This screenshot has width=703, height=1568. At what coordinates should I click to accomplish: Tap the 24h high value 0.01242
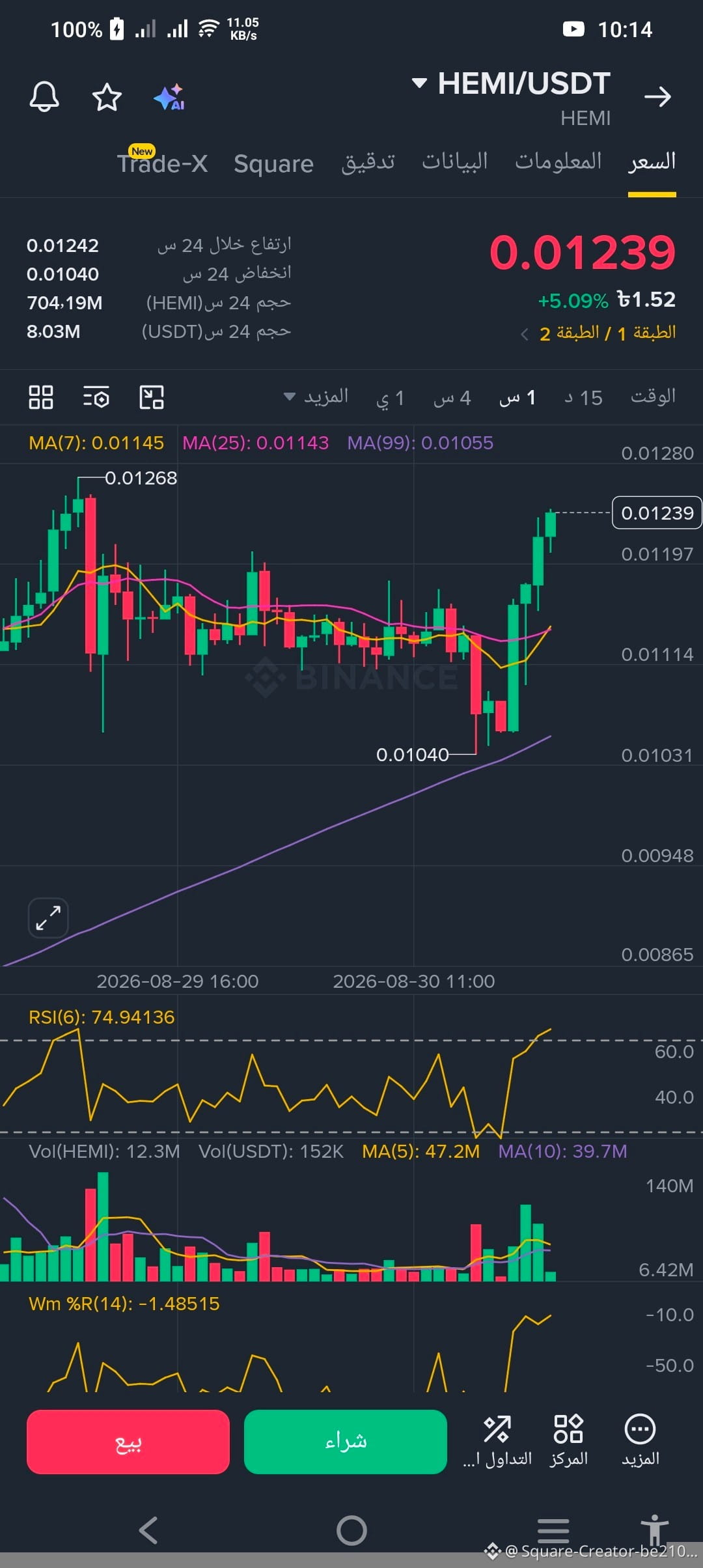[63, 245]
